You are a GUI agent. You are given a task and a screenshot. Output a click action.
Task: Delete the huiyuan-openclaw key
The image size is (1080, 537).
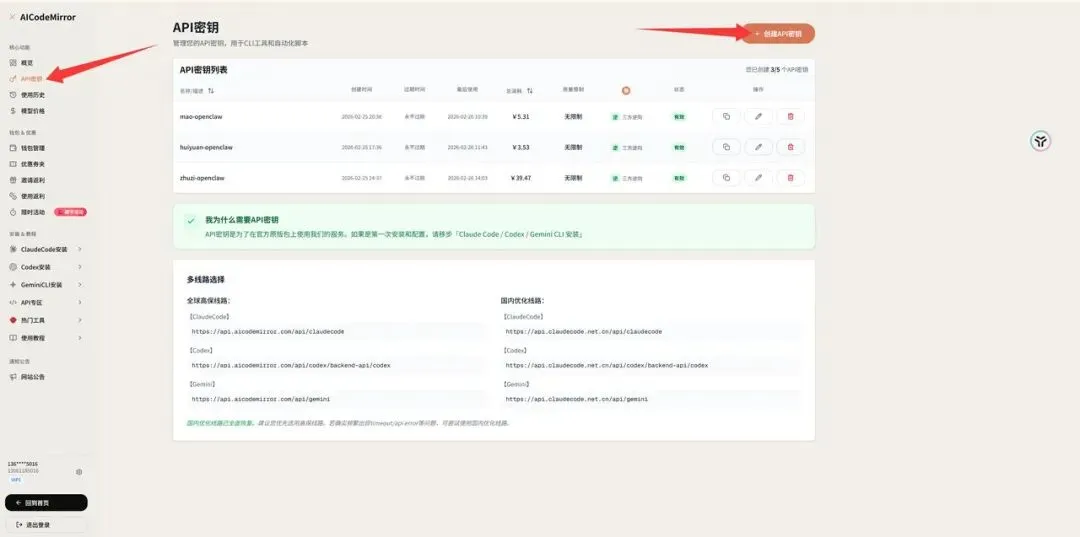pyautogui.click(x=790, y=147)
